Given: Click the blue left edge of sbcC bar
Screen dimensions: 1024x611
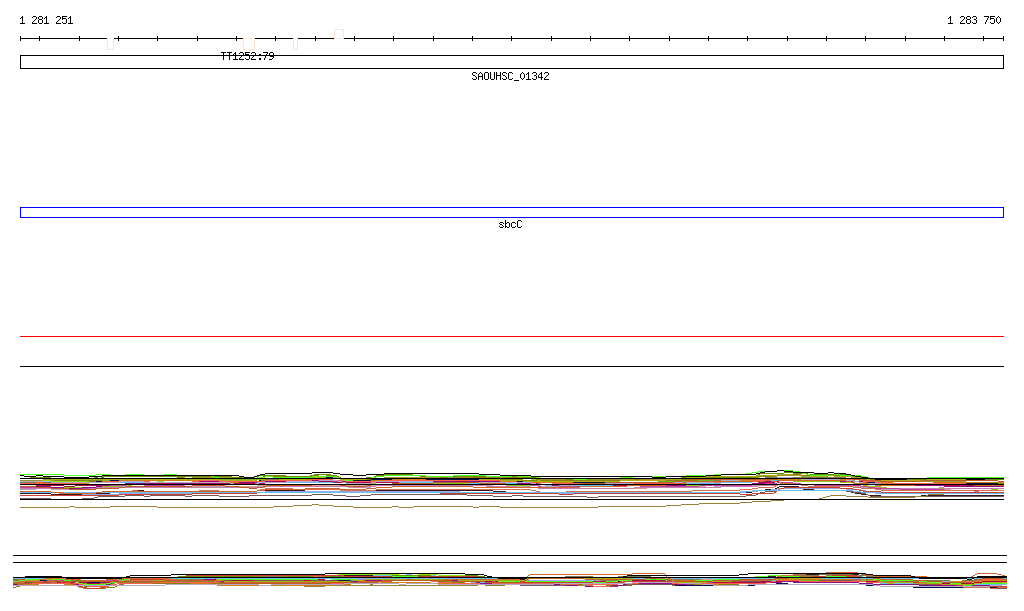Looking at the screenshot, I should click(x=21, y=212).
